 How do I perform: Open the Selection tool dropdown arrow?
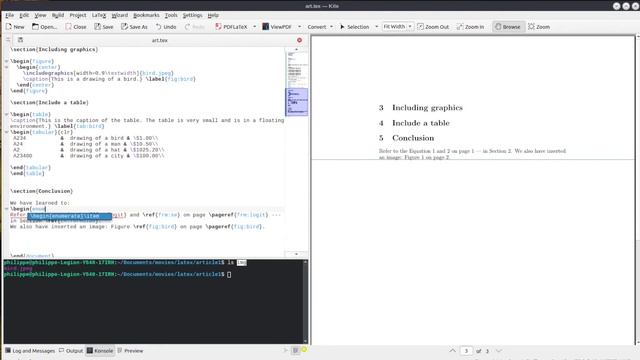(376, 27)
